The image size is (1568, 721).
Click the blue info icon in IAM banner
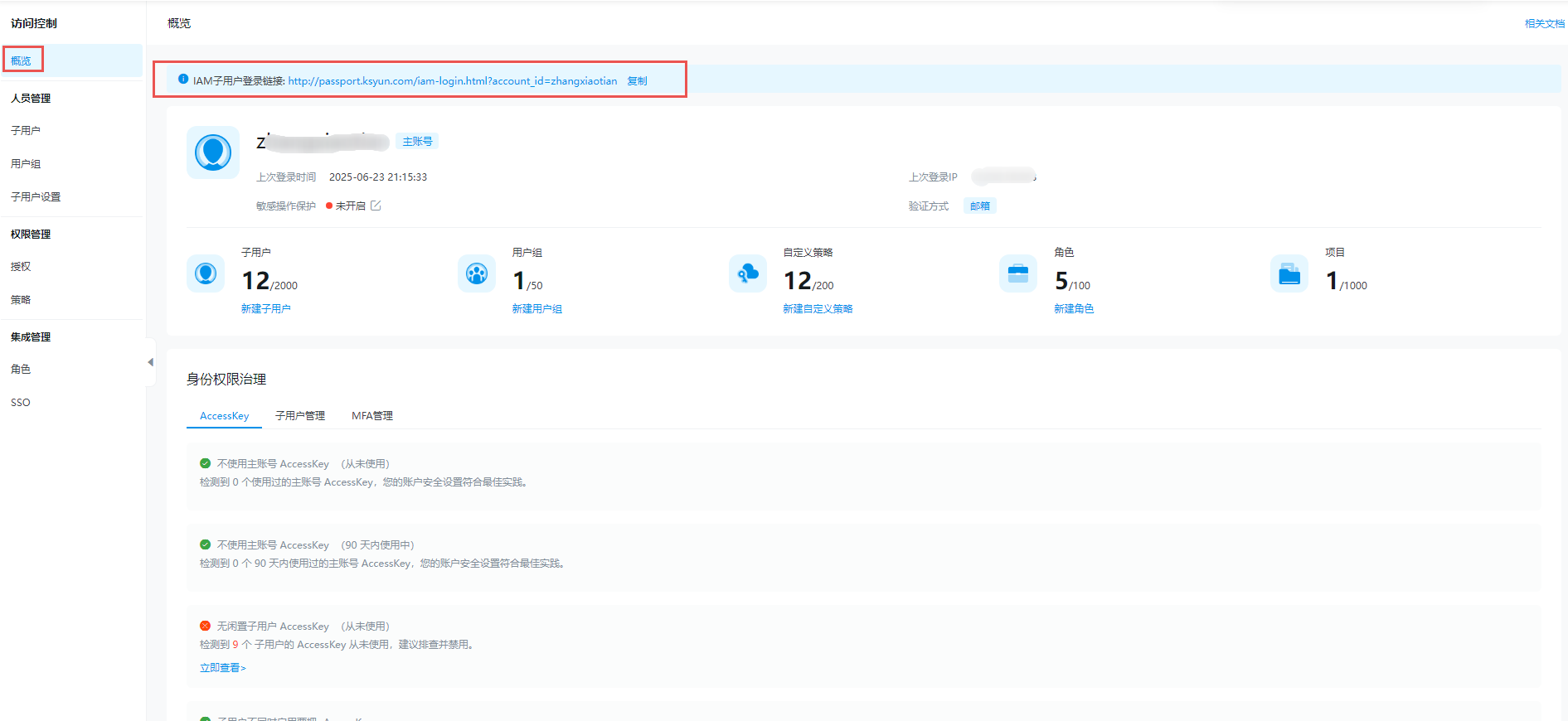(x=183, y=80)
